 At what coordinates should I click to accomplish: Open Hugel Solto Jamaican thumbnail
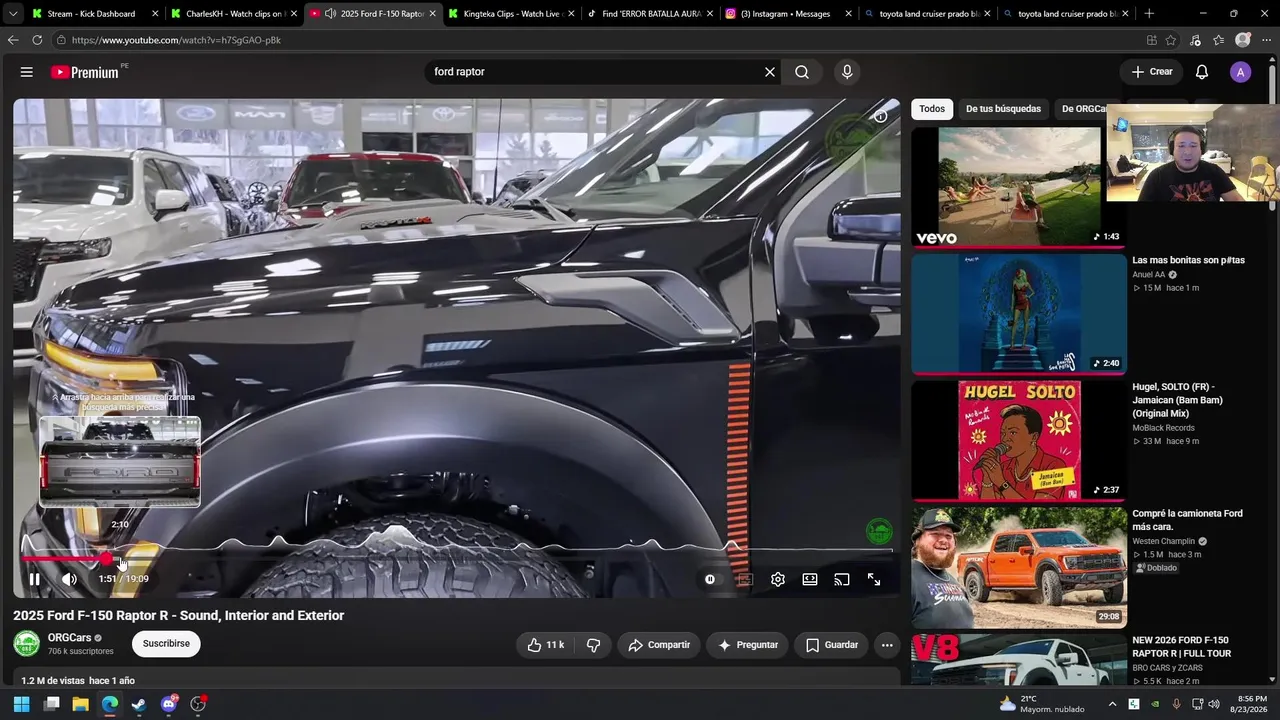(x=1019, y=440)
